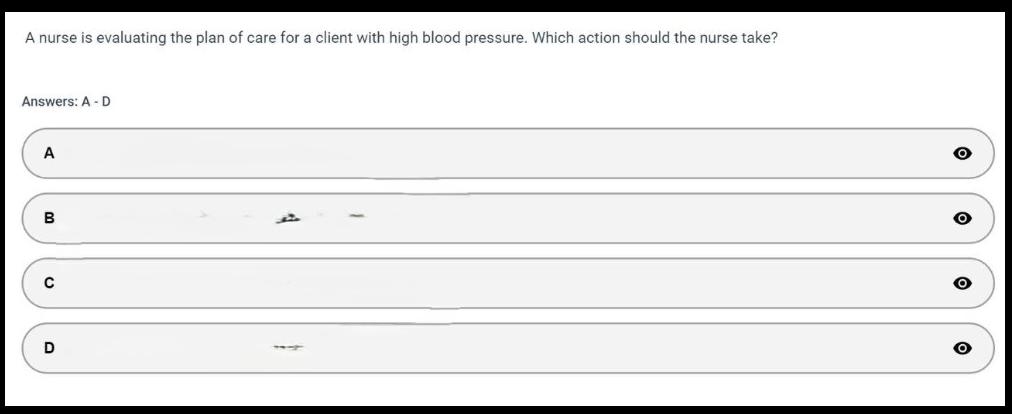Reveal answer A with its eye icon
The width and height of the screenshot is (1012, 414).
[962, 154]
